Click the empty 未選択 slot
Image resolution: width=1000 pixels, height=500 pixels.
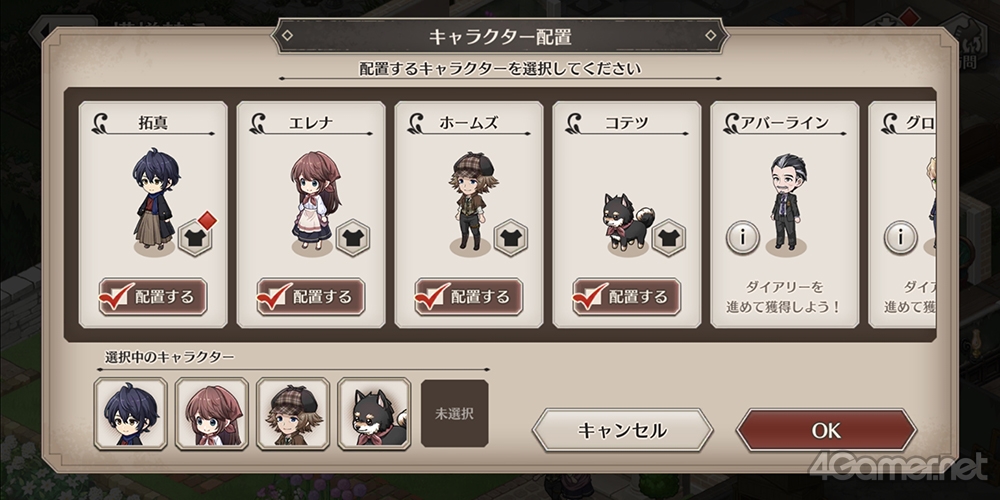[x=455, y=414]
